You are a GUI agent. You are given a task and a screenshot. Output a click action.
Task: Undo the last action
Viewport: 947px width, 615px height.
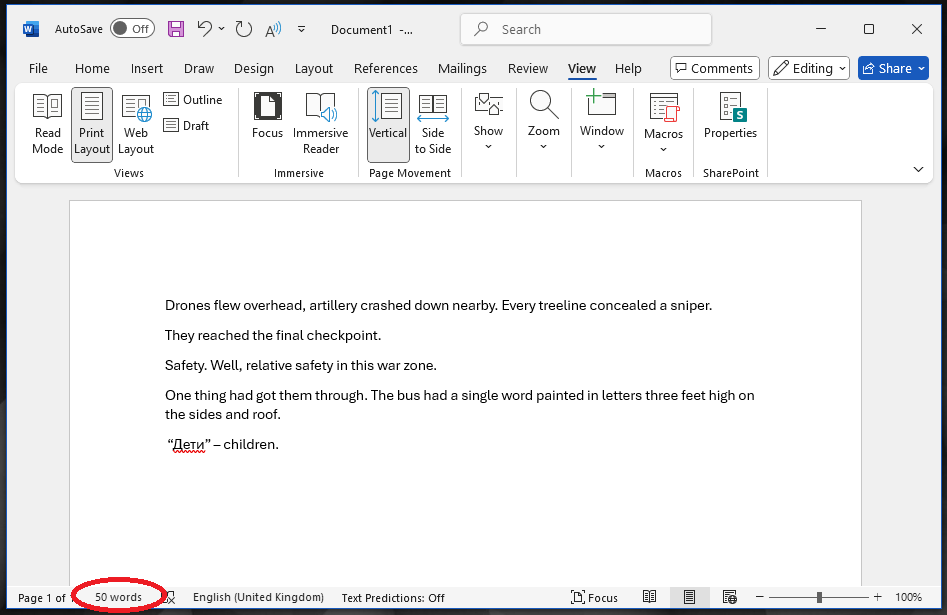coord(205,29)
